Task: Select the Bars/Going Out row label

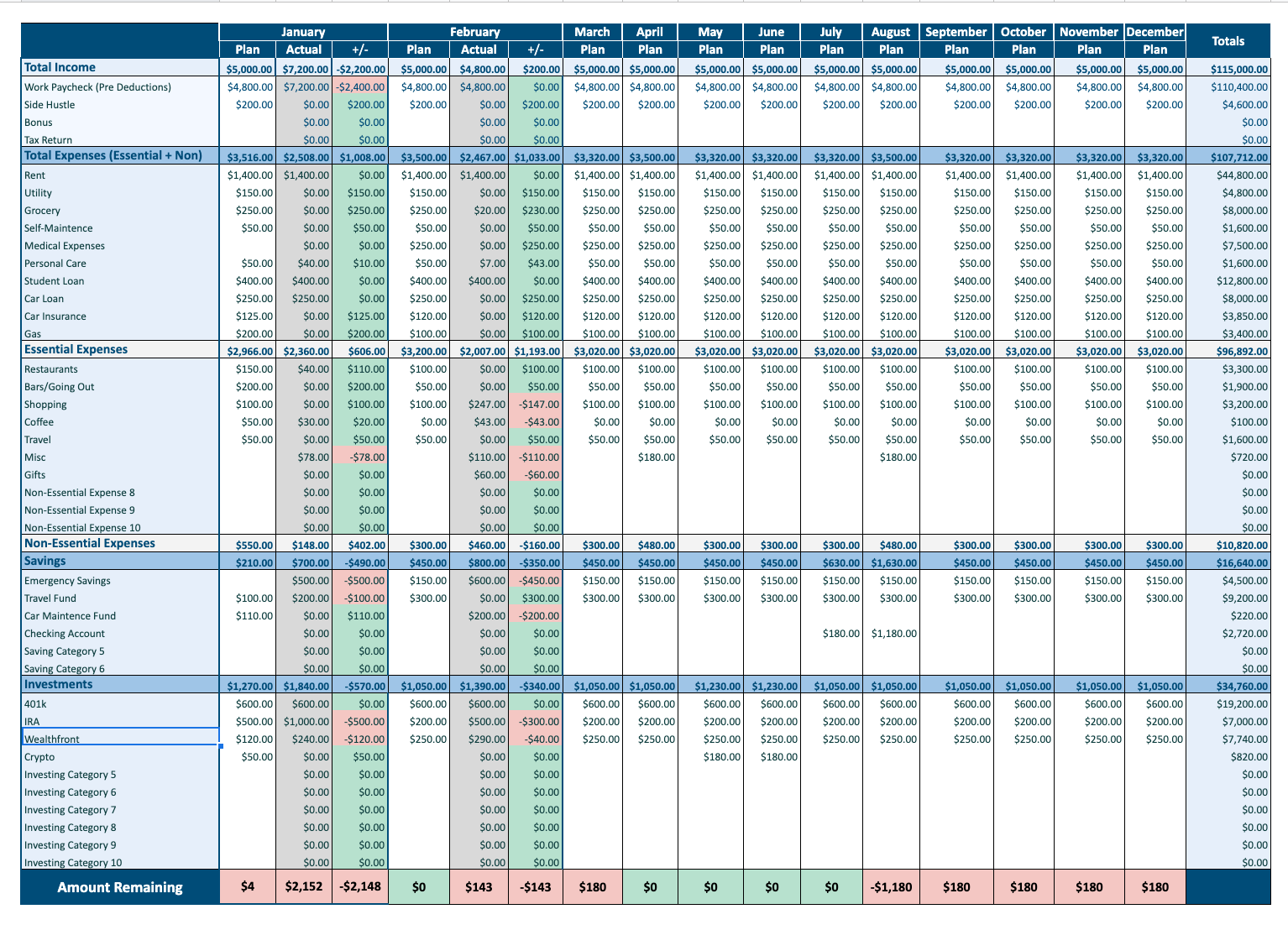Action: click(x=60, y=387)
